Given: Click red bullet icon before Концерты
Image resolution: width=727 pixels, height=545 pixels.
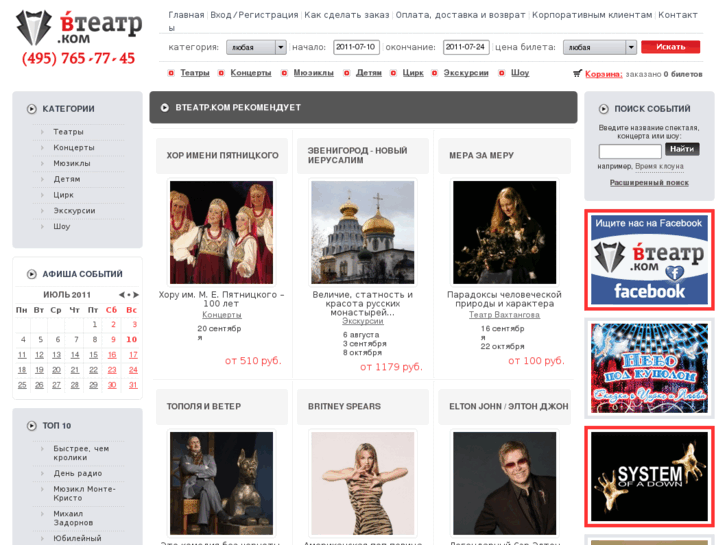Looking at the screenshot, I should 221,73.
